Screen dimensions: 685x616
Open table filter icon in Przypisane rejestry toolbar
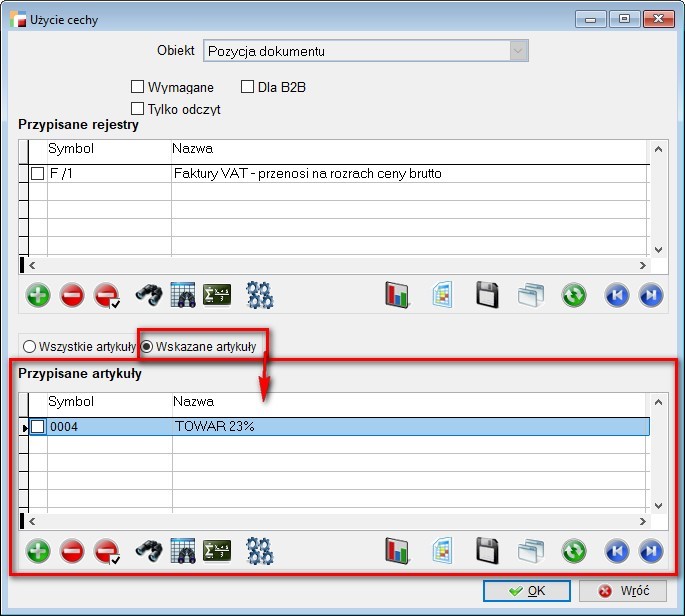183,295
